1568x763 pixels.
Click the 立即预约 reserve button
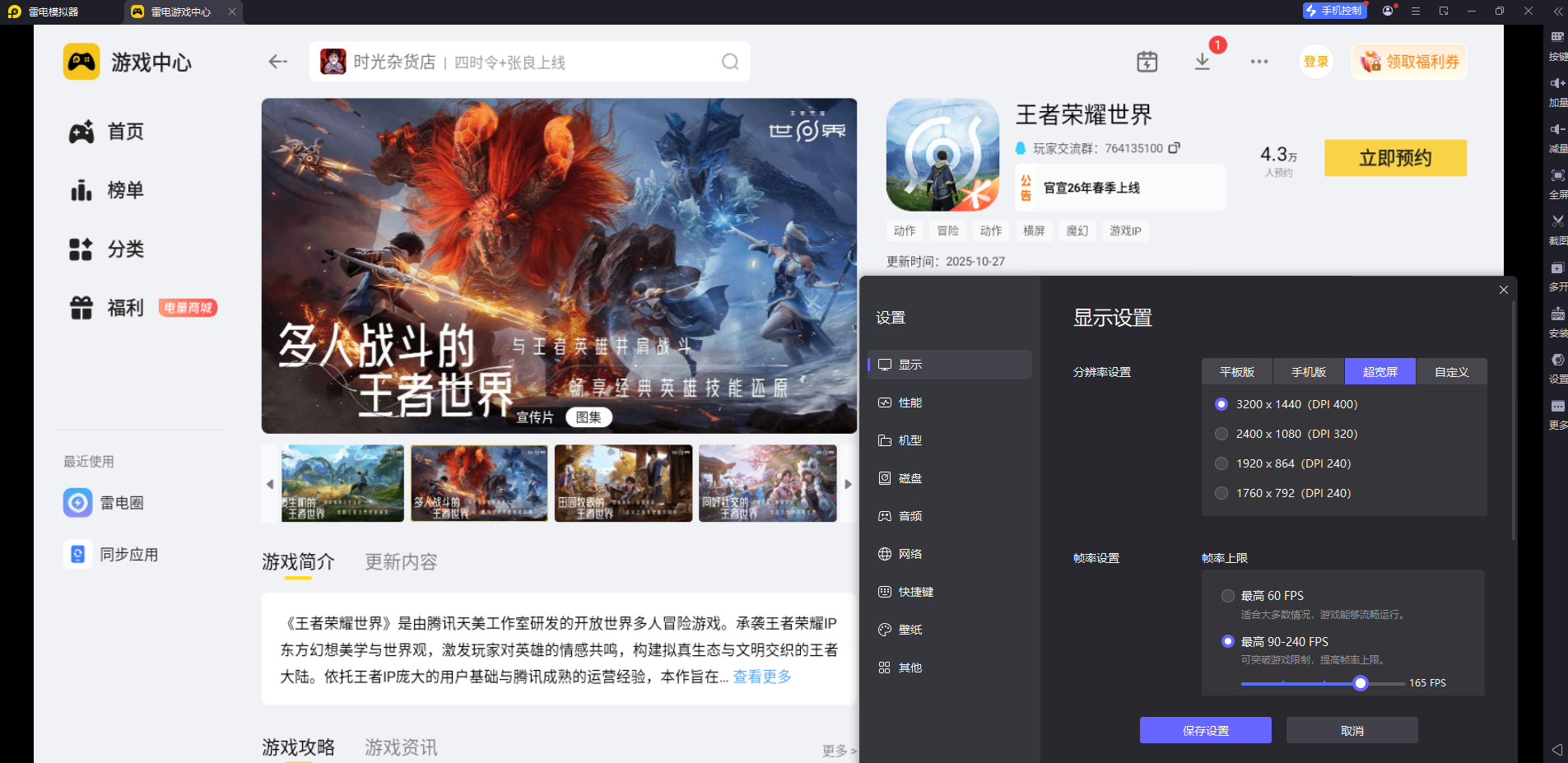pyautogui.click(x=1394, y=158)
